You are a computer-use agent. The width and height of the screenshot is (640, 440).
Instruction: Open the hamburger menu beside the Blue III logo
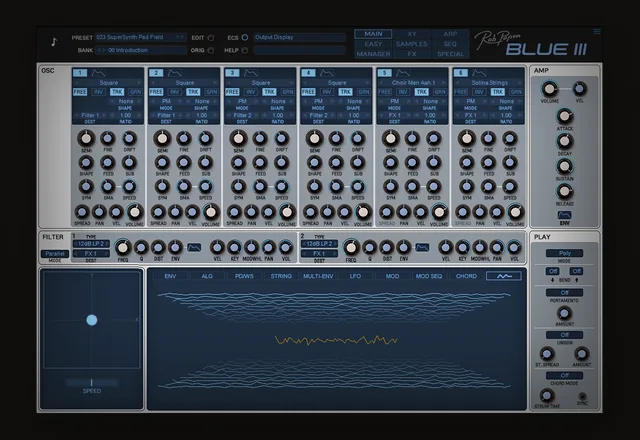597,32
